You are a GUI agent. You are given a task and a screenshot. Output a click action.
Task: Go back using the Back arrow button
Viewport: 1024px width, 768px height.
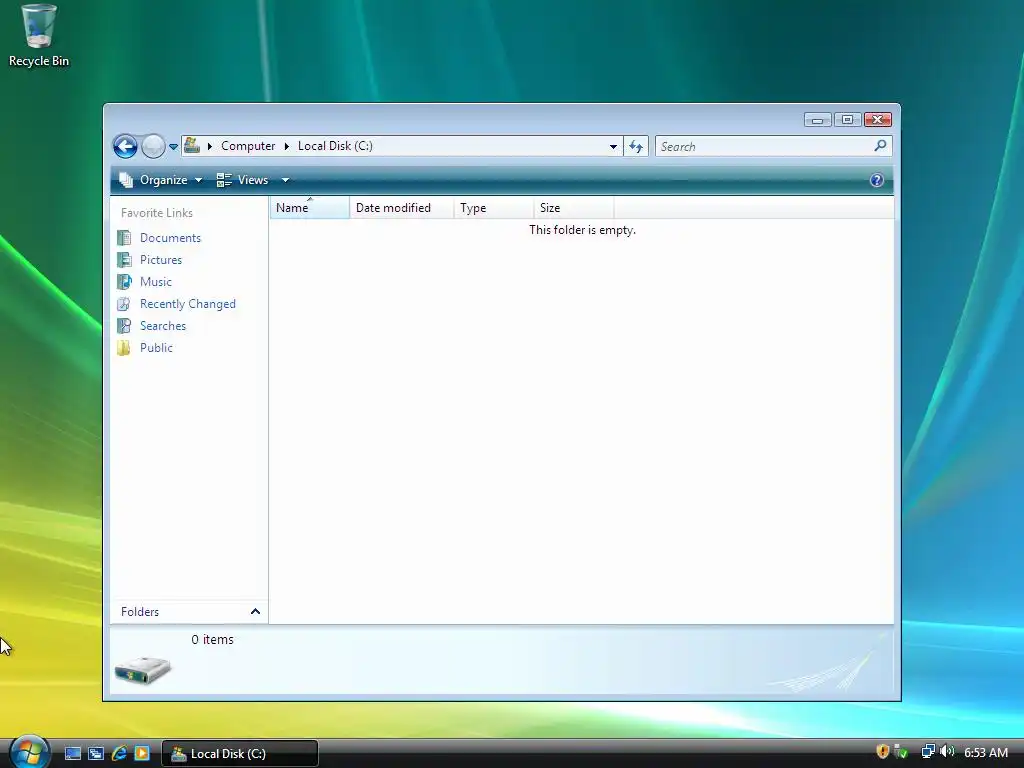(x=125, y=146)
